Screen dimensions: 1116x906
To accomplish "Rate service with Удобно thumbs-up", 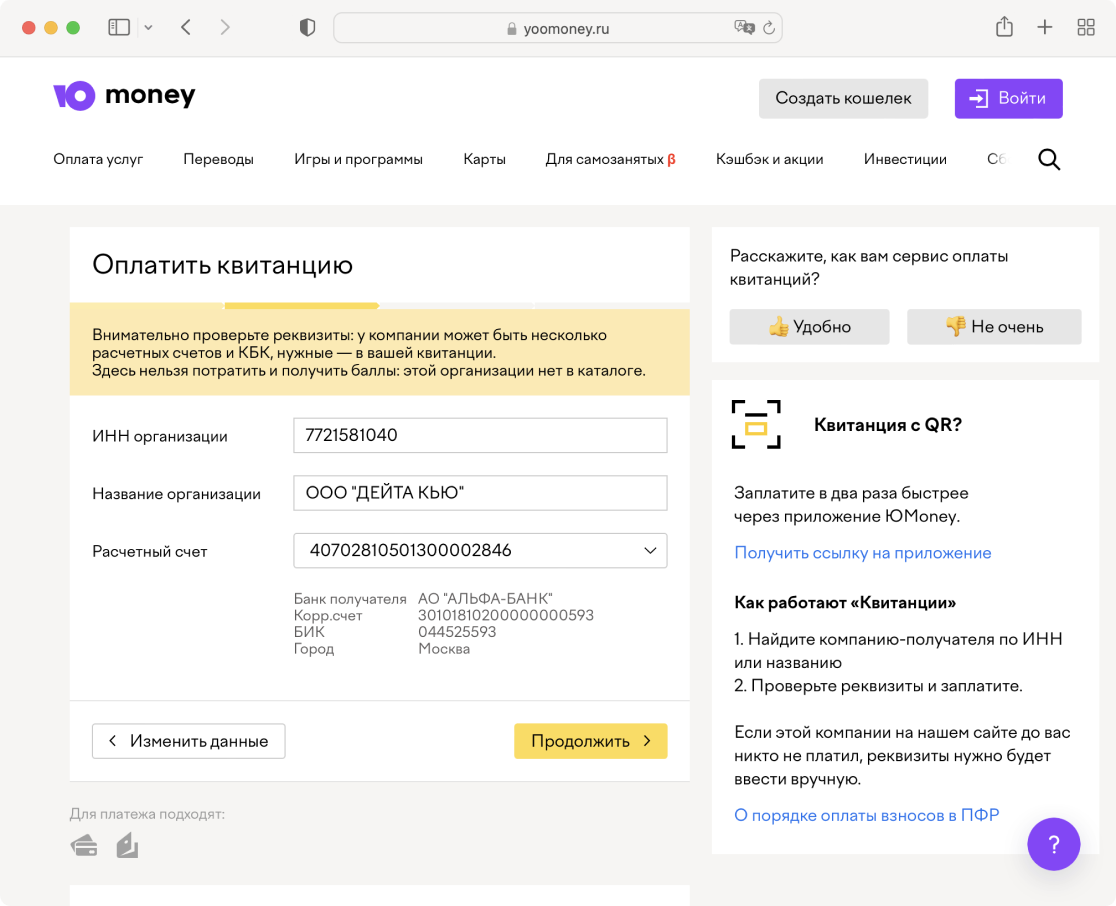I will tap(809, 327).
